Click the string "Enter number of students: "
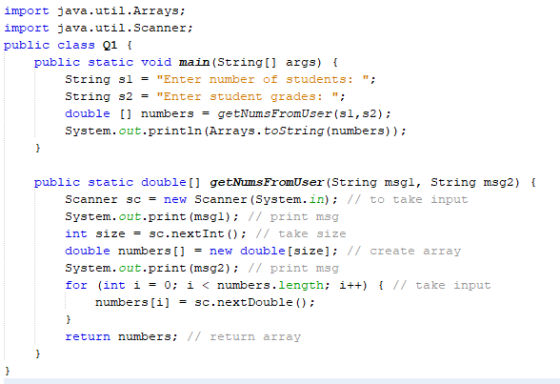 [262, 79]
